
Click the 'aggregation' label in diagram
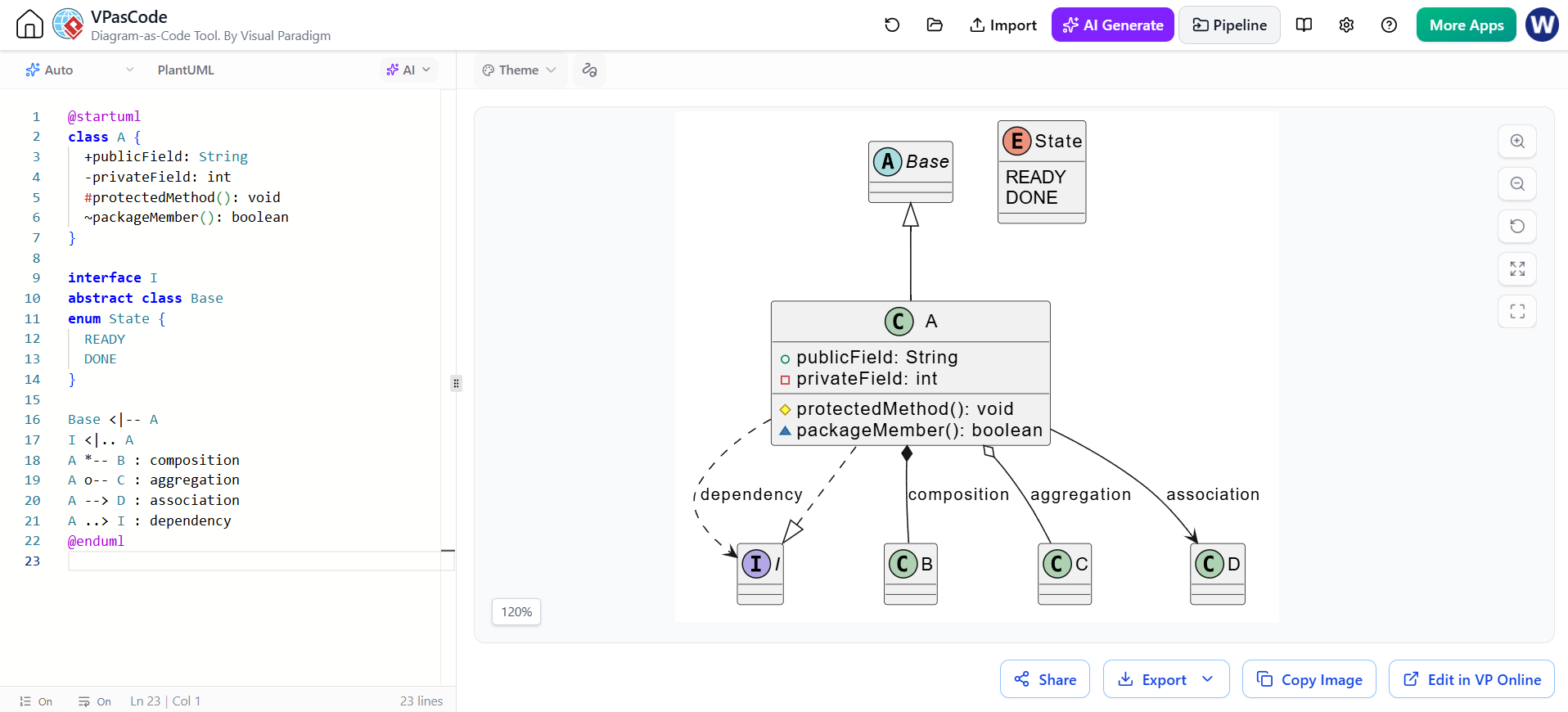[x=1080, y=494]
